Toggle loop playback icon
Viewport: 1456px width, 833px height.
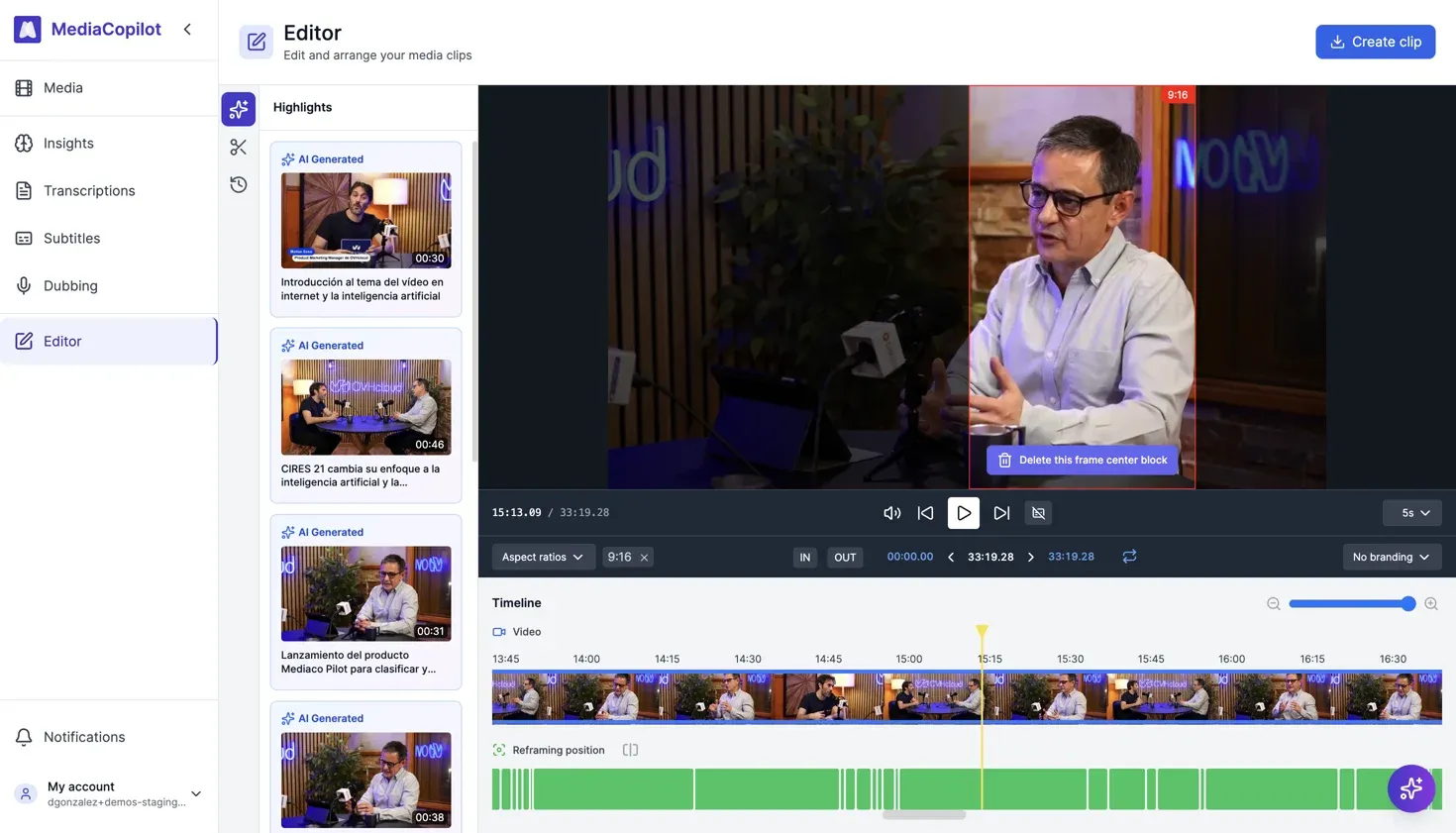pos(1129,557)
